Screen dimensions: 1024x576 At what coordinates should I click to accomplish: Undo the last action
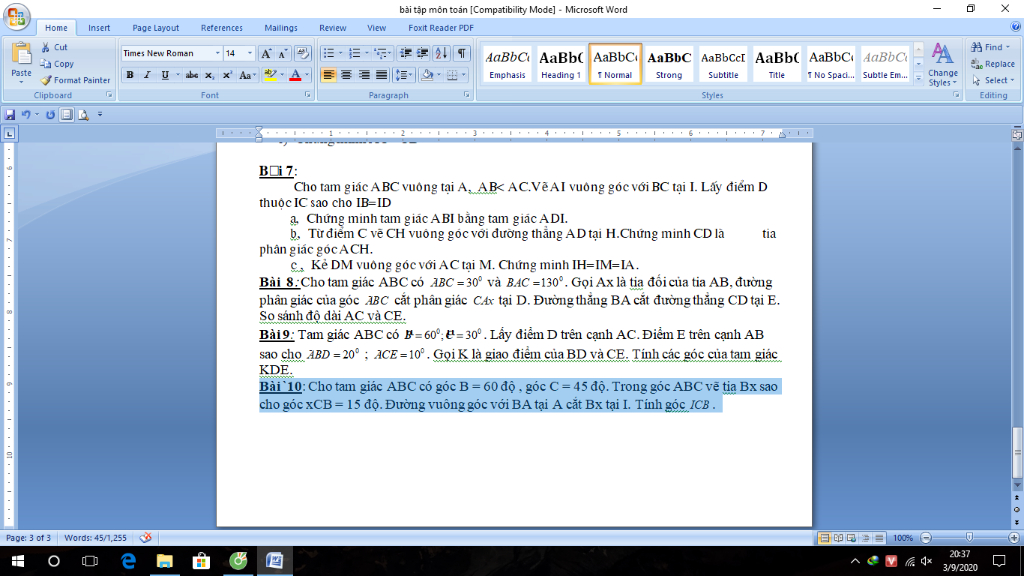(26, 114)
